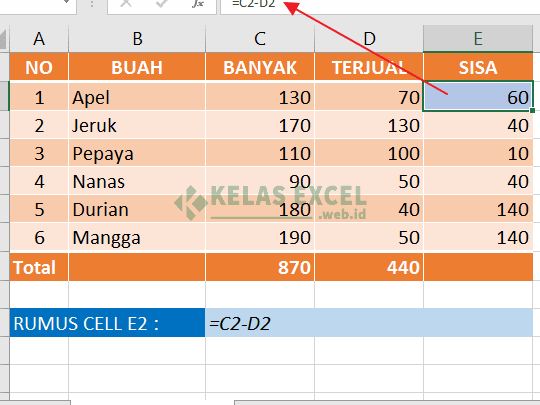Image resolution: width=540 pixels, height=405 pixels.
Task: Click Jeruk's SISA value 40
Action: click(x=478, y=125)
